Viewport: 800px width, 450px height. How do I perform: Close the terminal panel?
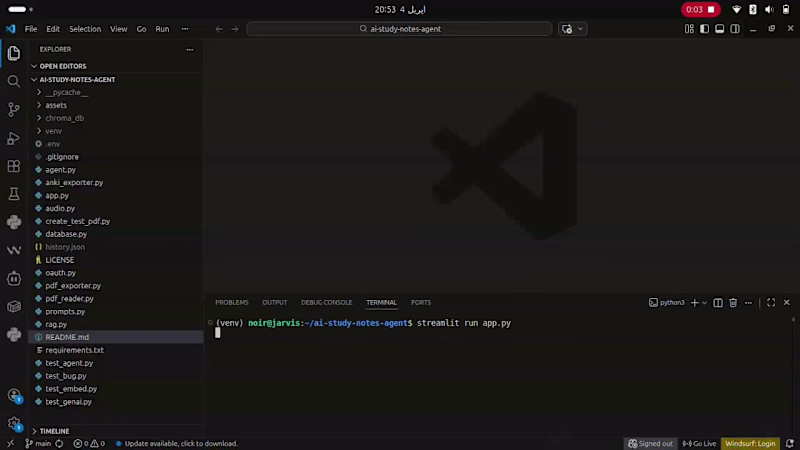coord(787,303)
